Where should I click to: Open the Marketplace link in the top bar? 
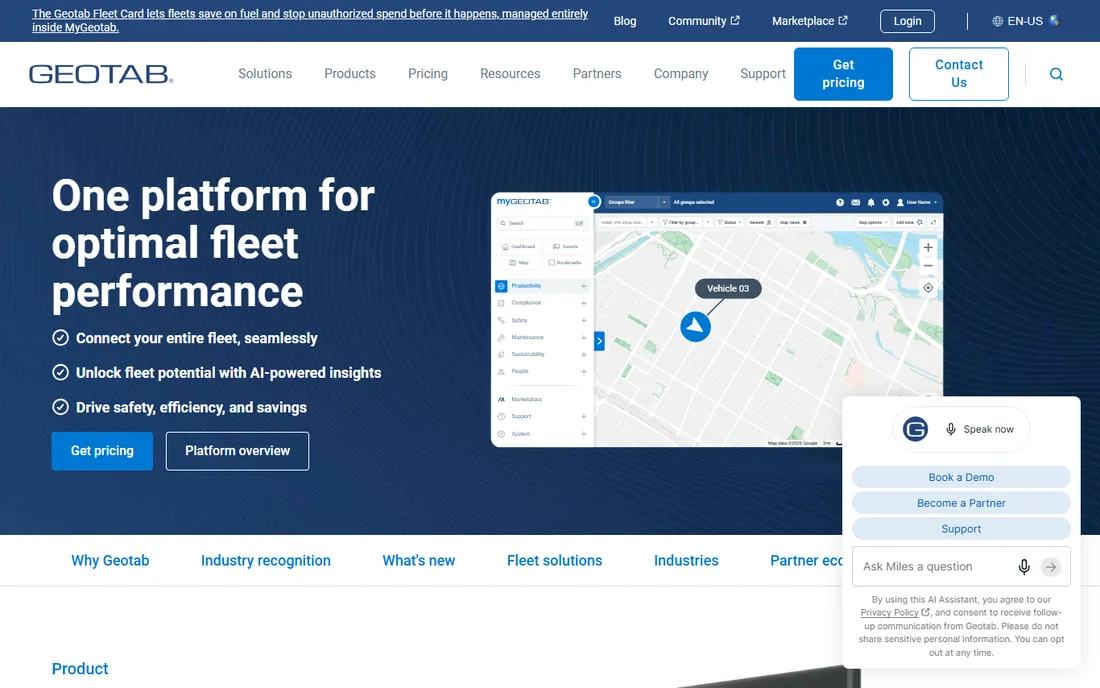pos(810,21)
